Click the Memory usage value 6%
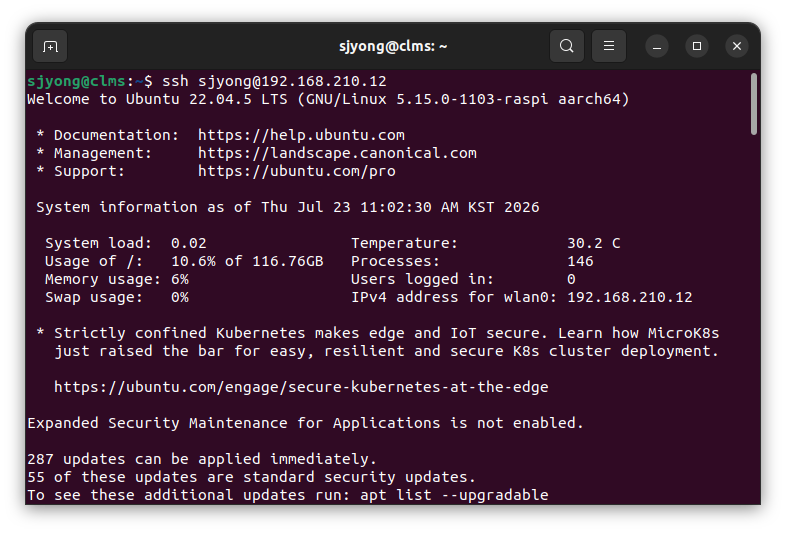Screen dimensions: 786x533 pos(180,279)
